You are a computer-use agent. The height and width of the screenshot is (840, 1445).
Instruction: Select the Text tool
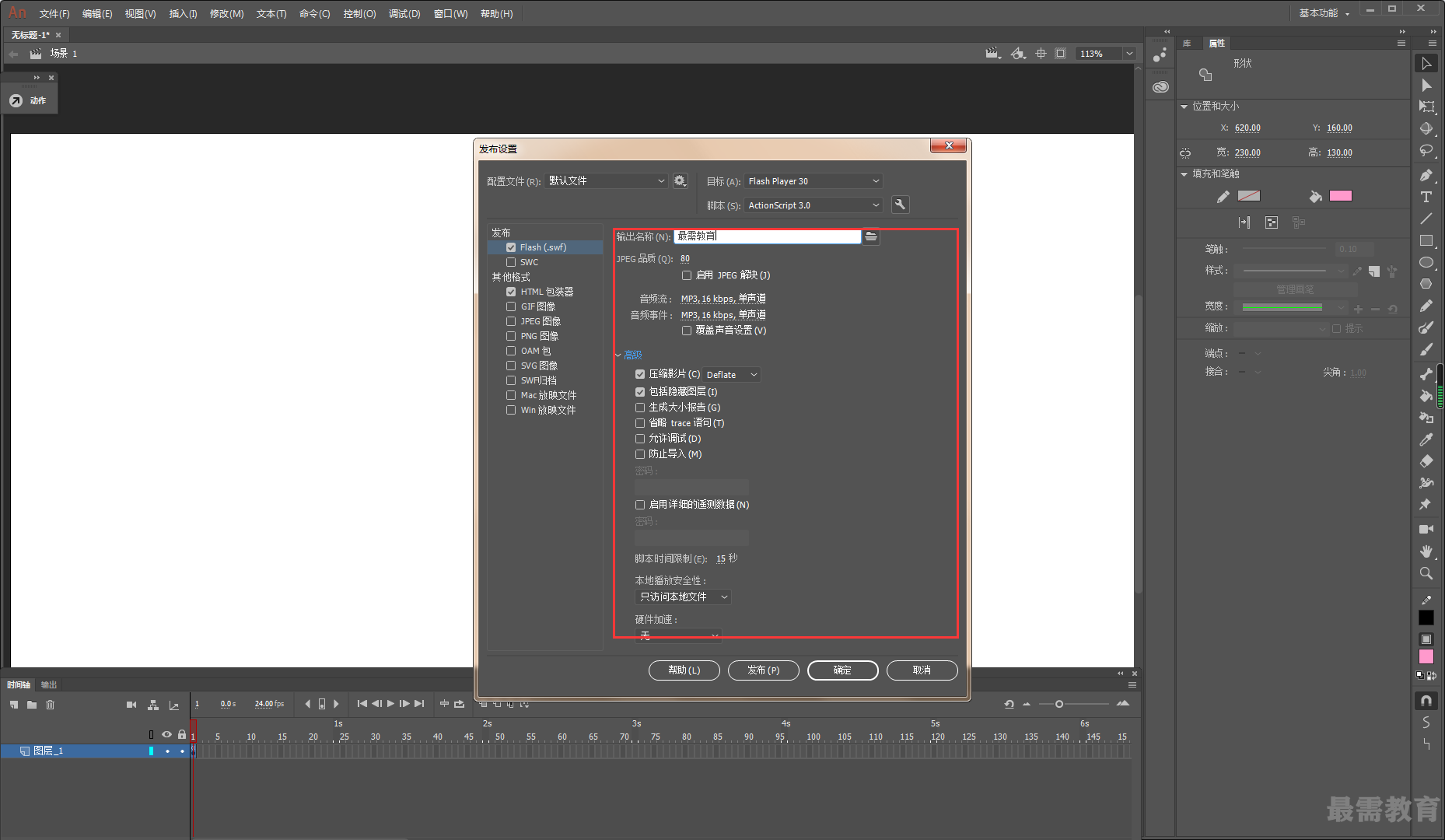click(1426, 197)
